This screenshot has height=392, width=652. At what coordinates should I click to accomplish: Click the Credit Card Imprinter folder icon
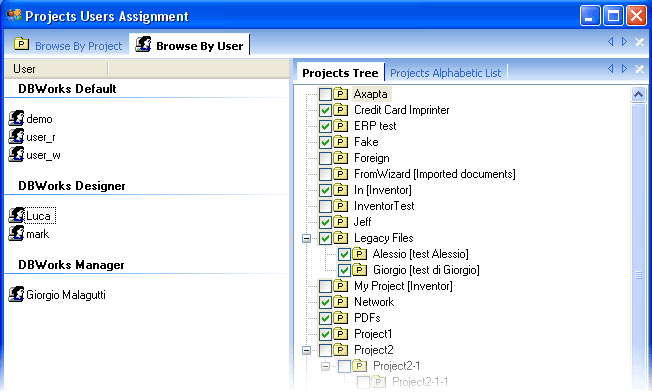pos(341,110)
